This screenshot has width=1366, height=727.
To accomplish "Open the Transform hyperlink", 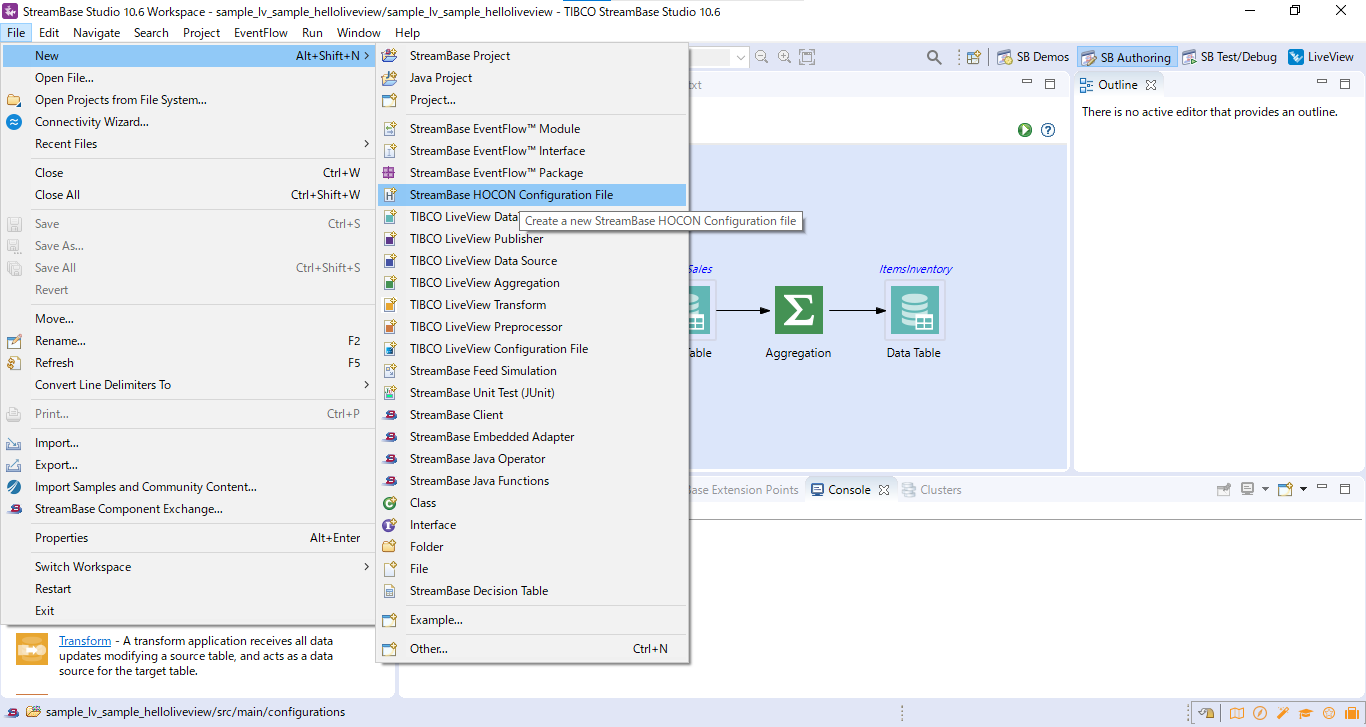I will pyautogui.click(x=85, y=641).
